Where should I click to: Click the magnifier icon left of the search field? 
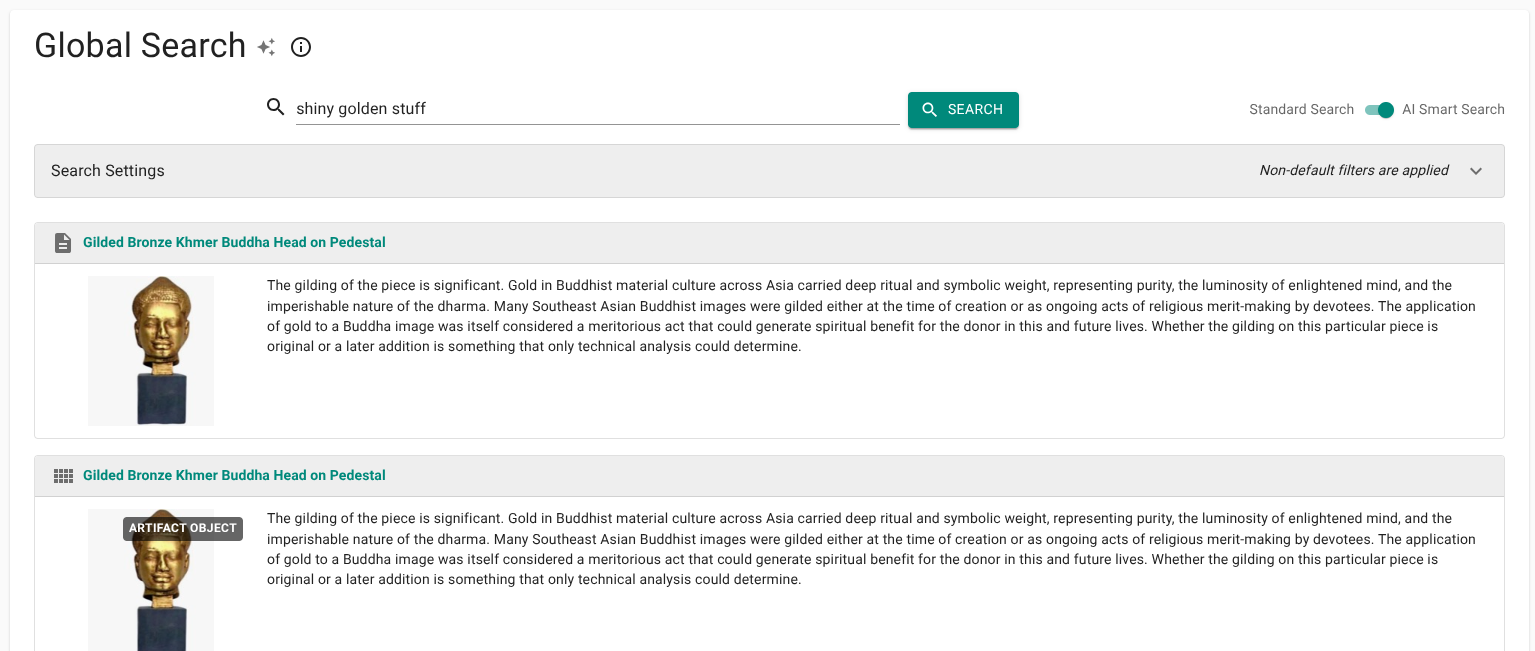276,107
